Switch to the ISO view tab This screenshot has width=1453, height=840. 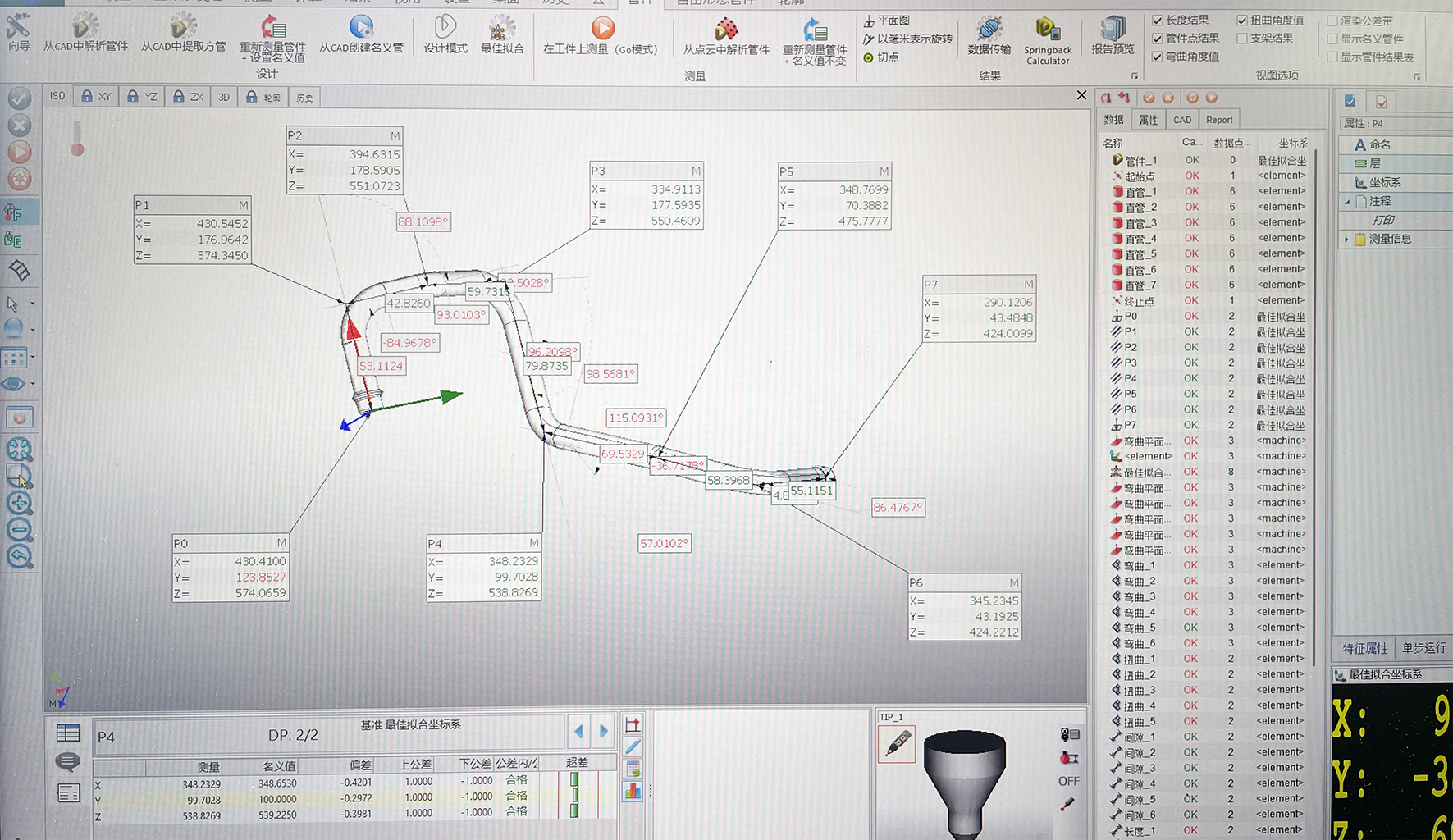click(57, 96)
